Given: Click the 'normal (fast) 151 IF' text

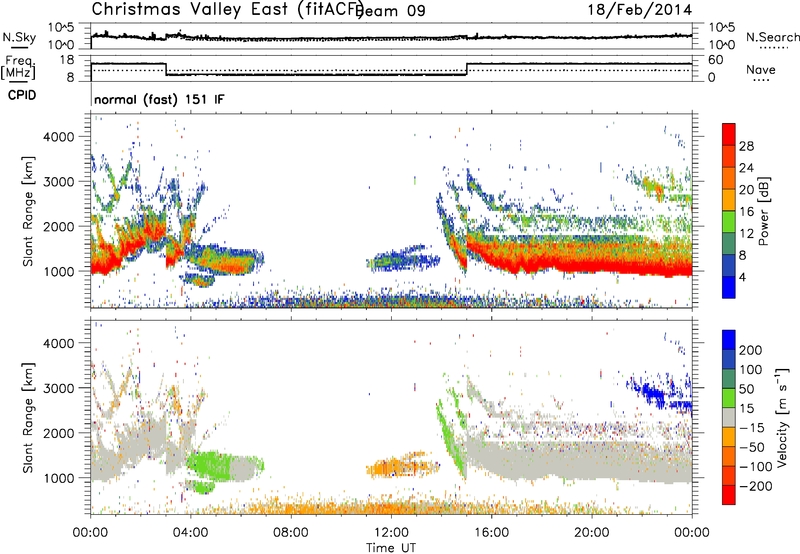Looking at the screenshot, I should click(159, 99).
